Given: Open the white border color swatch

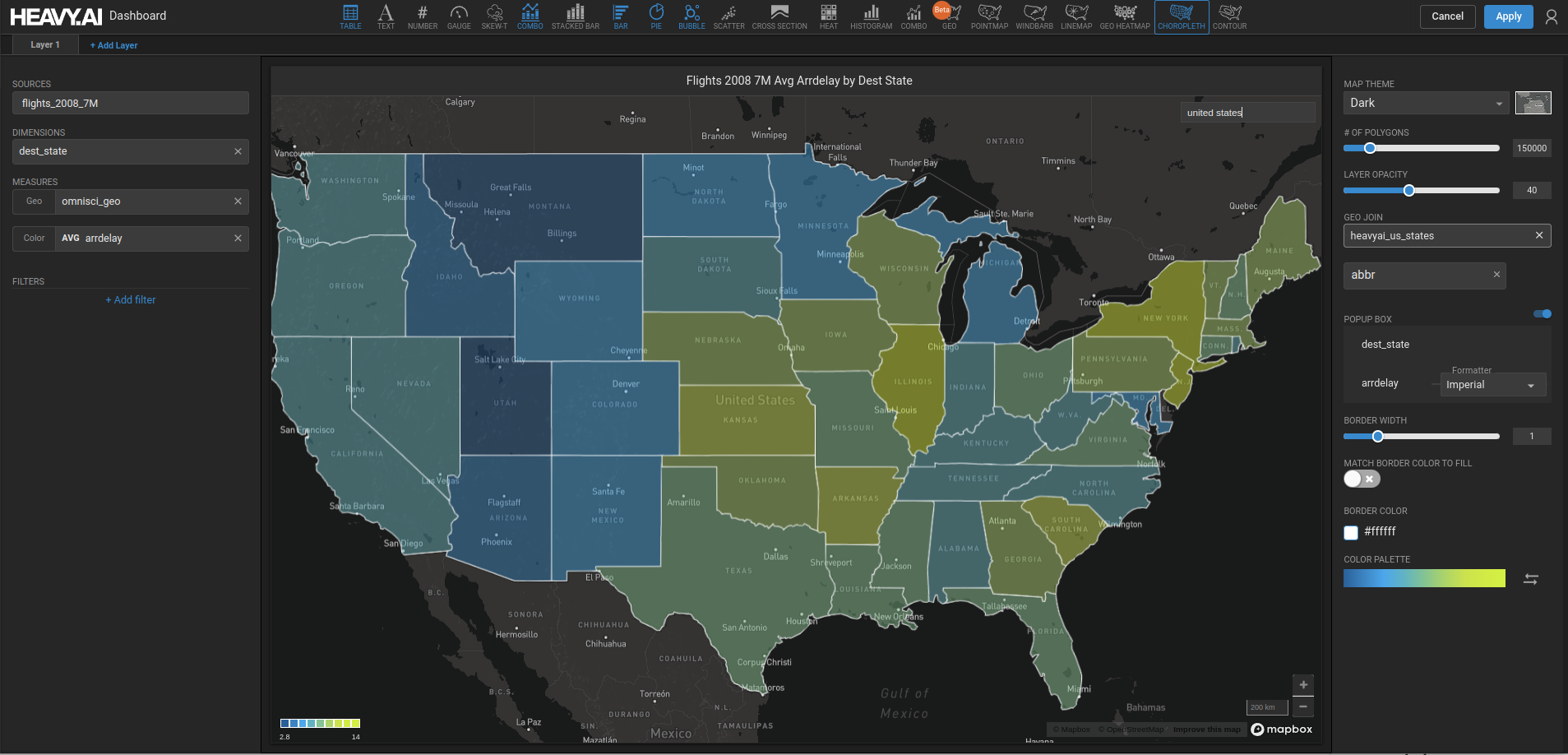Looking at the screenshot, I should coord(1351,532).
